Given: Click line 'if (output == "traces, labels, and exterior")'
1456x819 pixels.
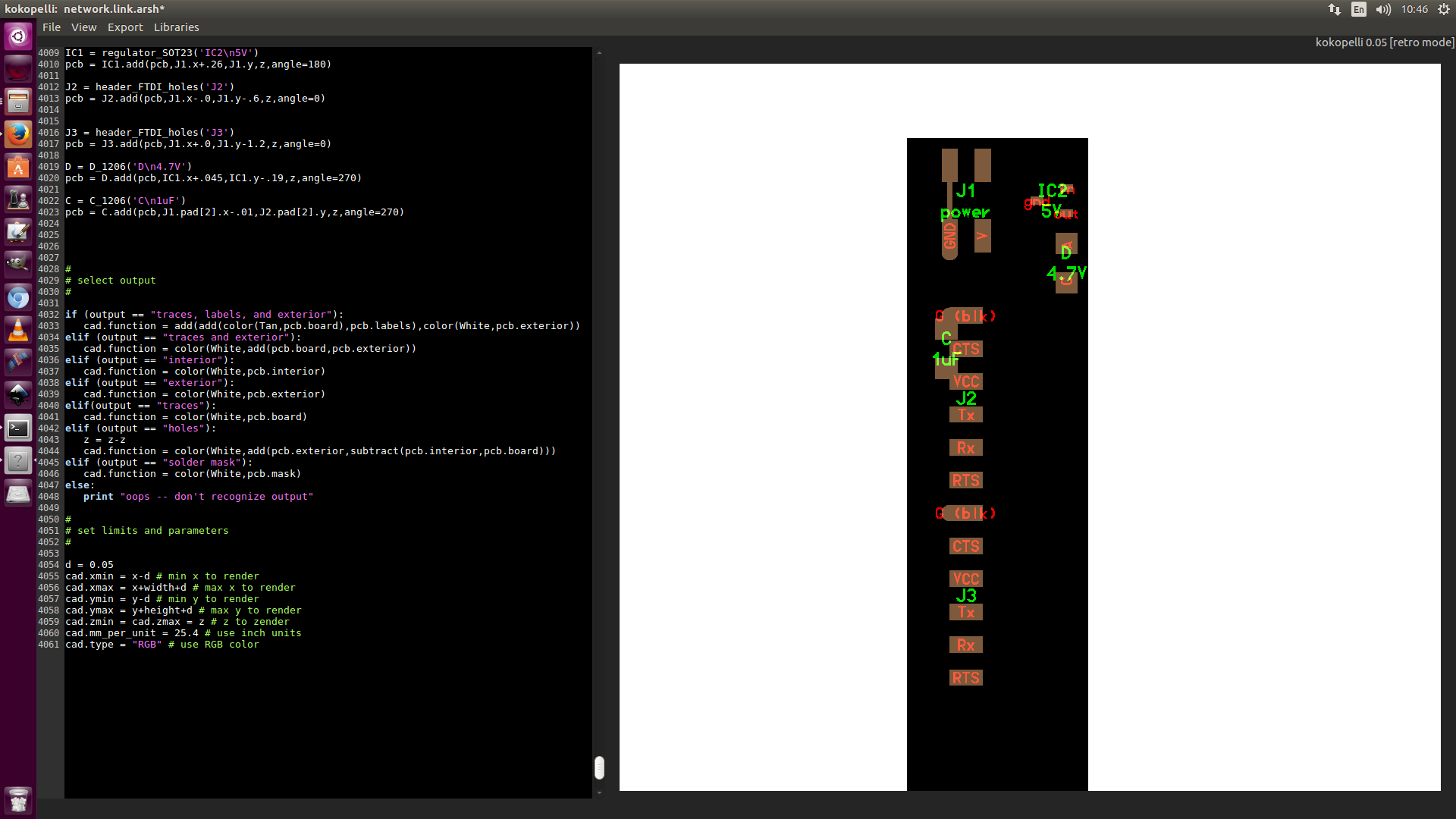Looking at the screenshot, I should click(205, 315).
